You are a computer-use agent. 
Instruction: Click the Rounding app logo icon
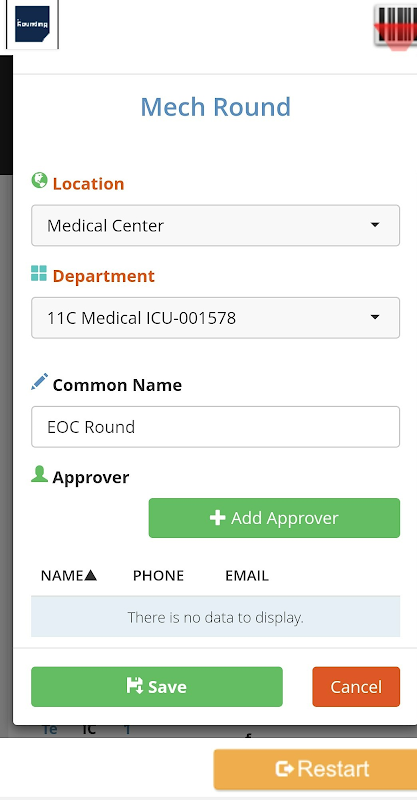click(x=32, y=24)
